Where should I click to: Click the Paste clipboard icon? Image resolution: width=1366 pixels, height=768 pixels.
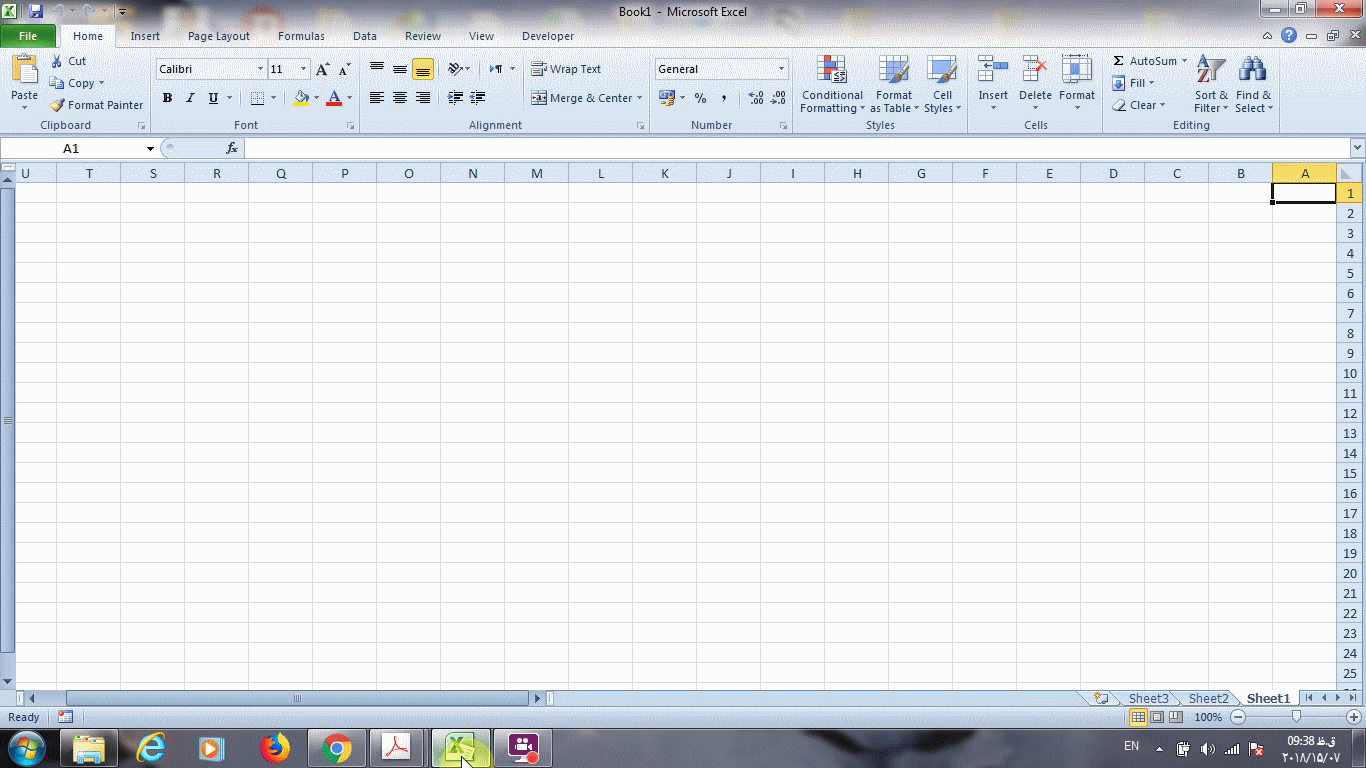click(24, 70)
